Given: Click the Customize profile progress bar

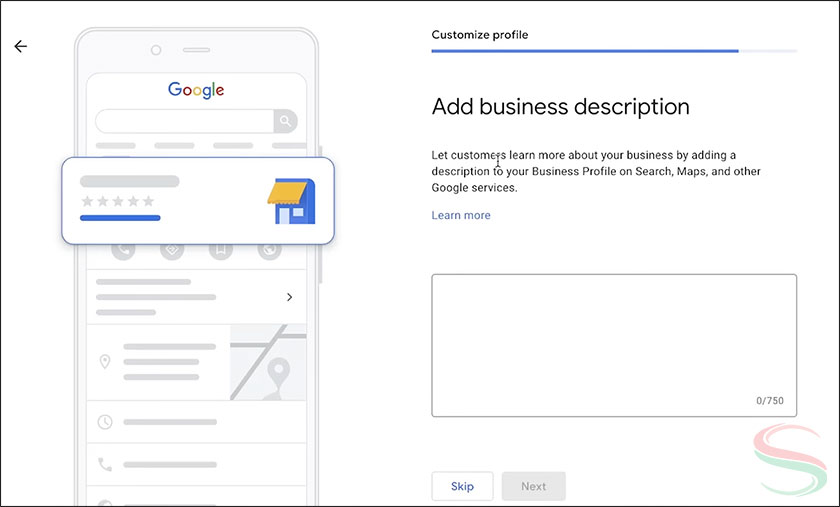Looking at the screenshot, I should (613, 50).
